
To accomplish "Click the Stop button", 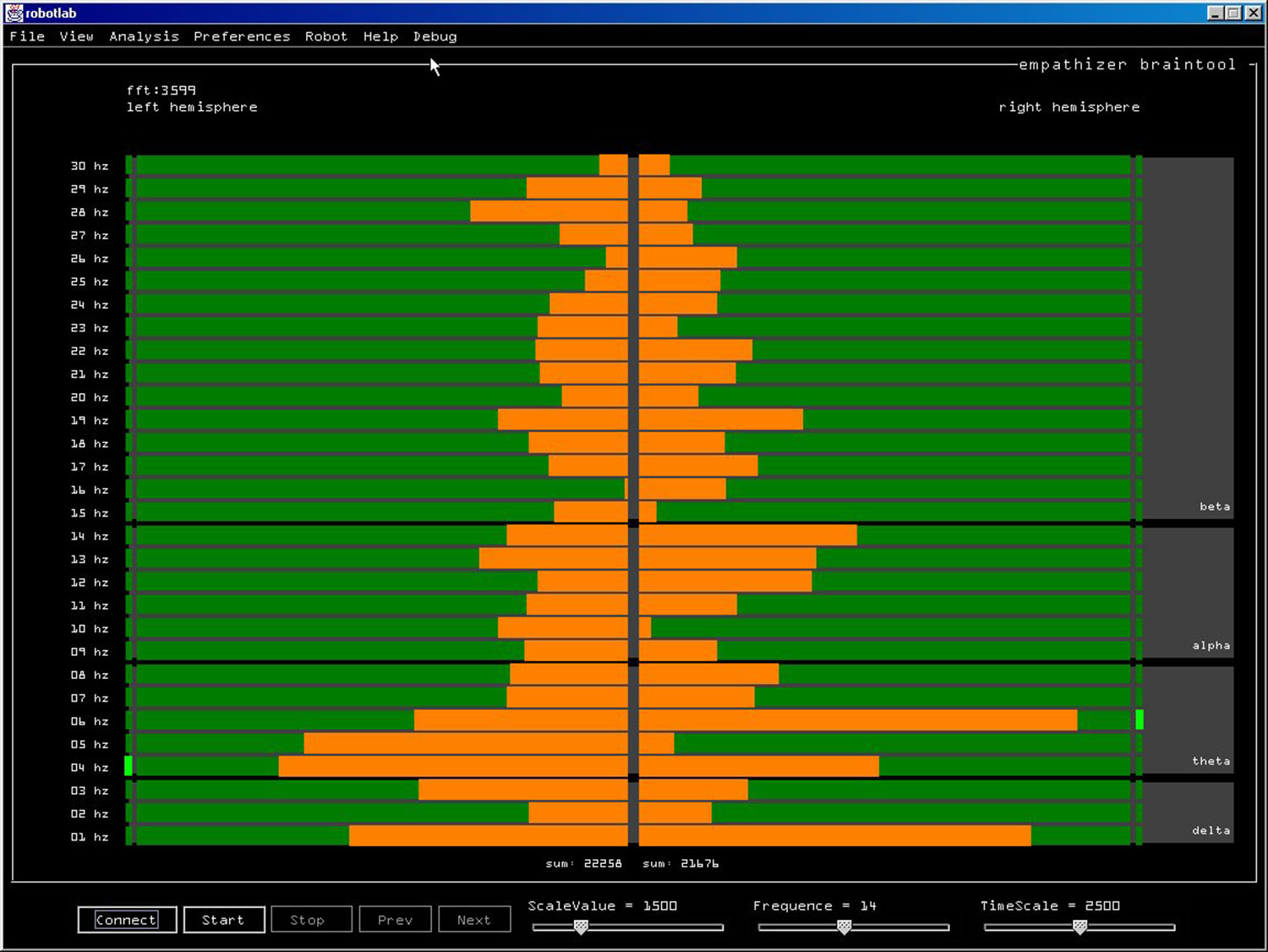I will click(x=311, y=920).
